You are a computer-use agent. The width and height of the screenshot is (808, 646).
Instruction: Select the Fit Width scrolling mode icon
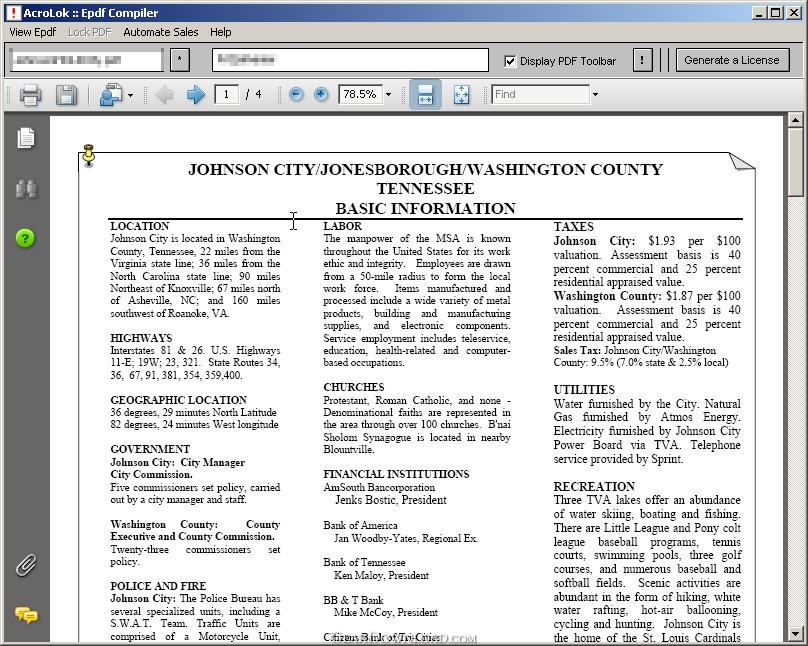point(425,95)
